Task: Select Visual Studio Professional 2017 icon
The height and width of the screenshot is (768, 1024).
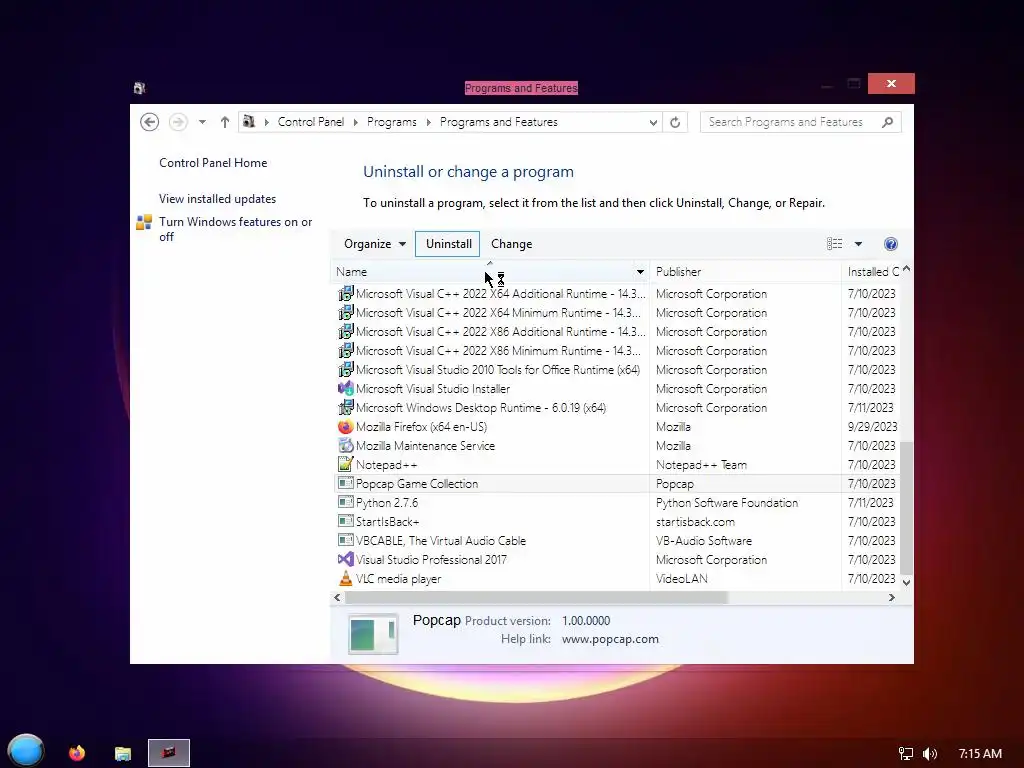Action: 345,560
